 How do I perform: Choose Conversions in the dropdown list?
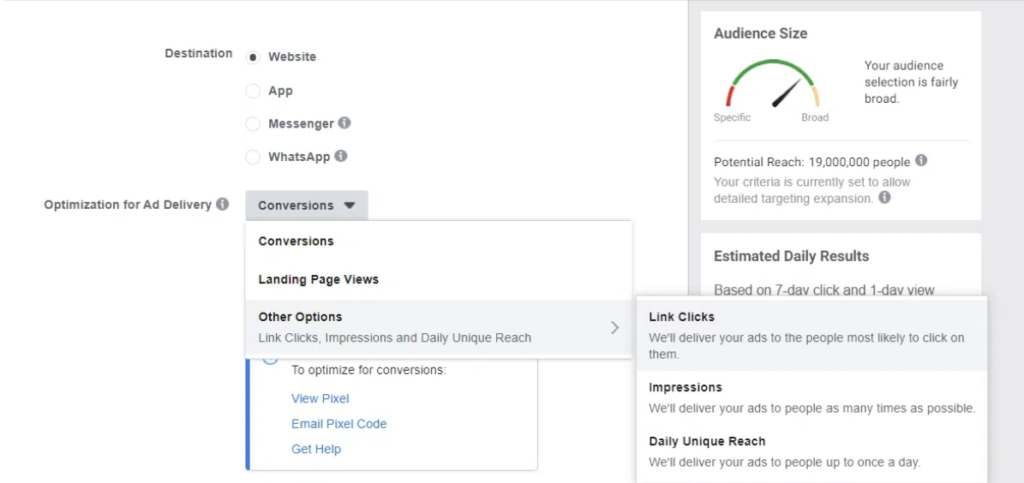pos(296,241)
